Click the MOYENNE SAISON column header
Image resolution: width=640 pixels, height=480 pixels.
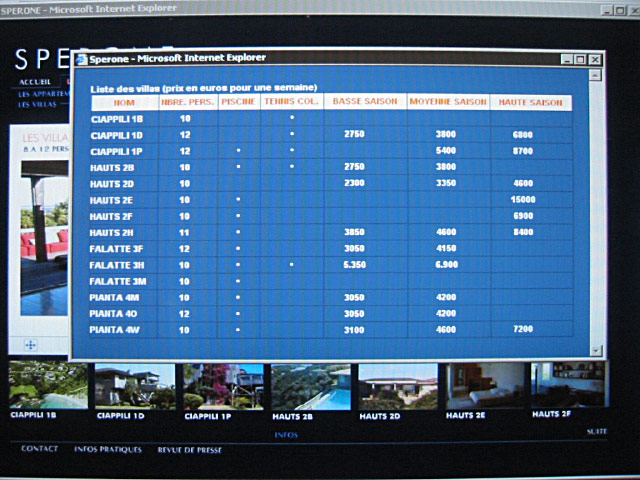(x=448, y=102)
